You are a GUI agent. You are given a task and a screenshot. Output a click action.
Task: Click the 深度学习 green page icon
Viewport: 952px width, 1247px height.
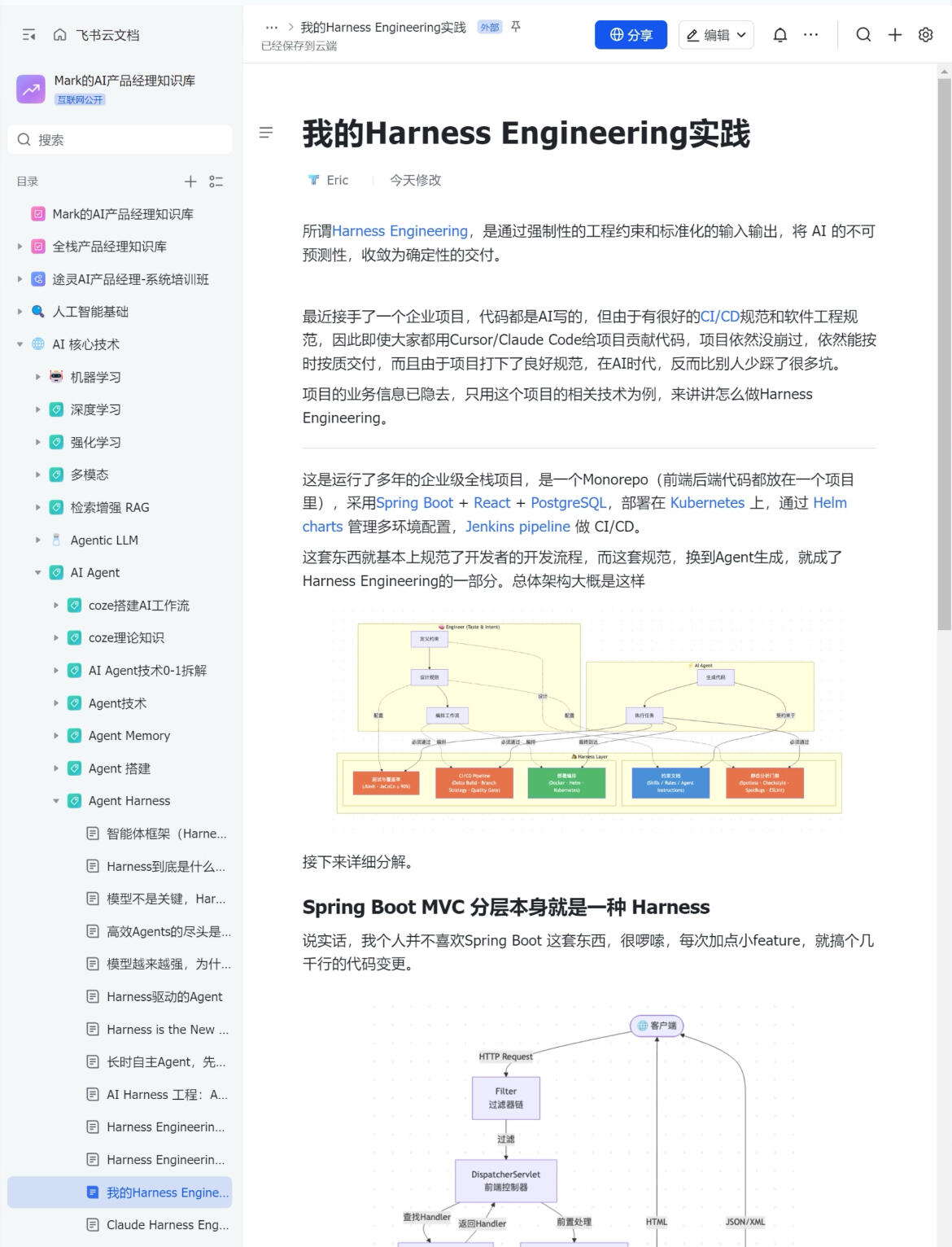56,409
